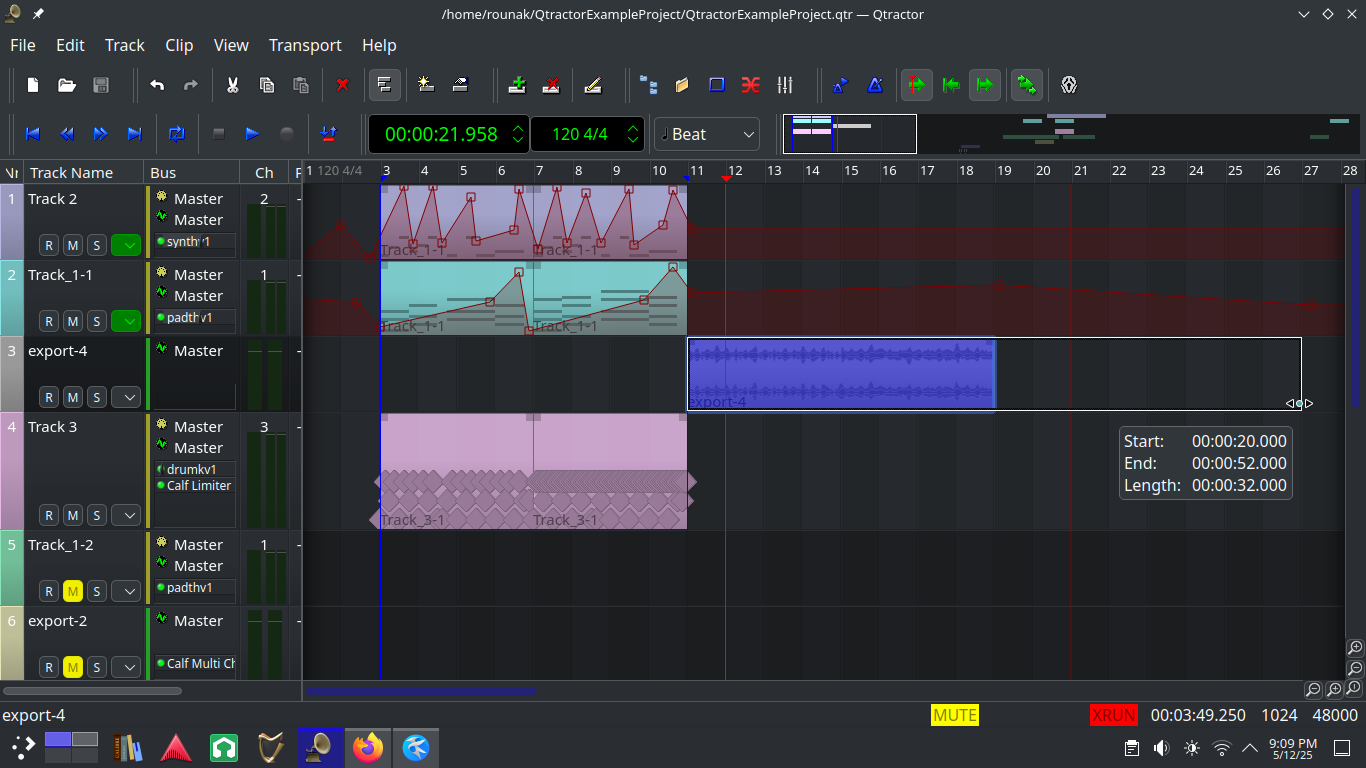The height and width of the screenshot is (768, 1366).
Task: Mute Track 3 with its M button
Action: pos(72,515)
